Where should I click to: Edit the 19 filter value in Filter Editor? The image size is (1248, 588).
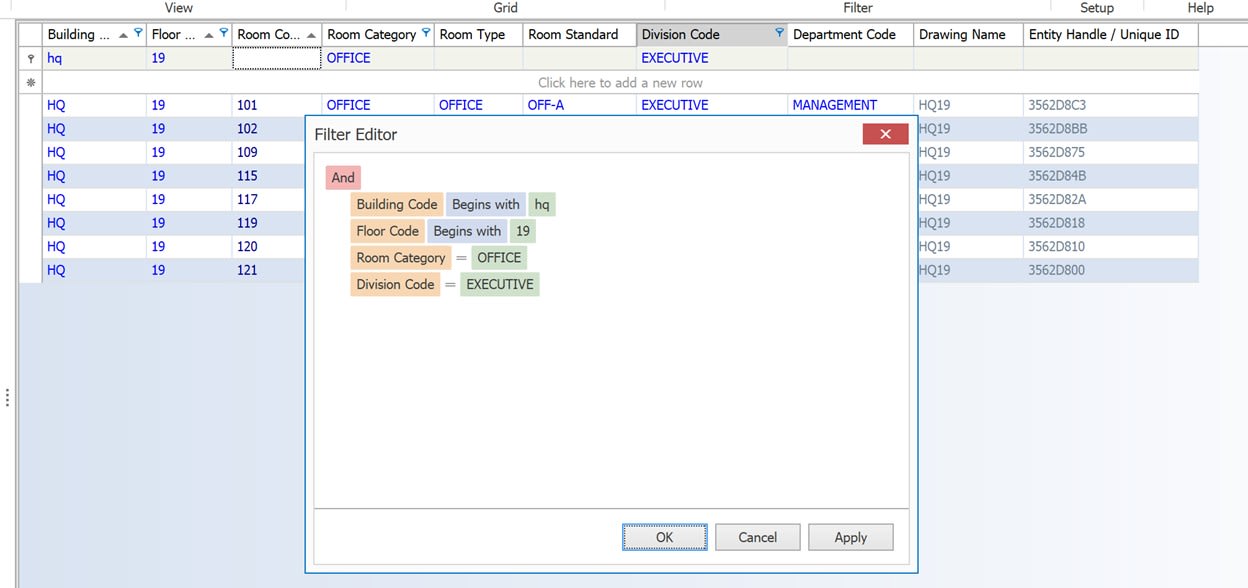pos(522,231)
